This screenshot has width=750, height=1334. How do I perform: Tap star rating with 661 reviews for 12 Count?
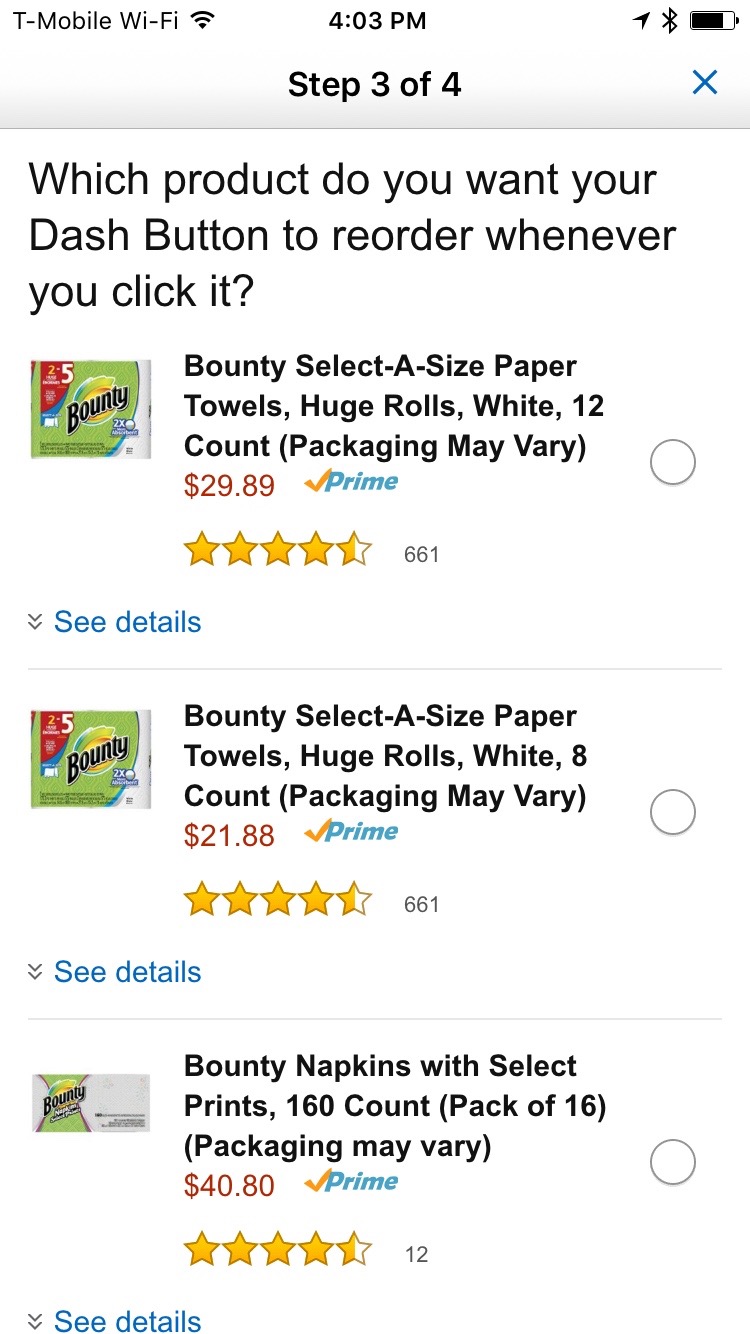click(x=277, y=551)
